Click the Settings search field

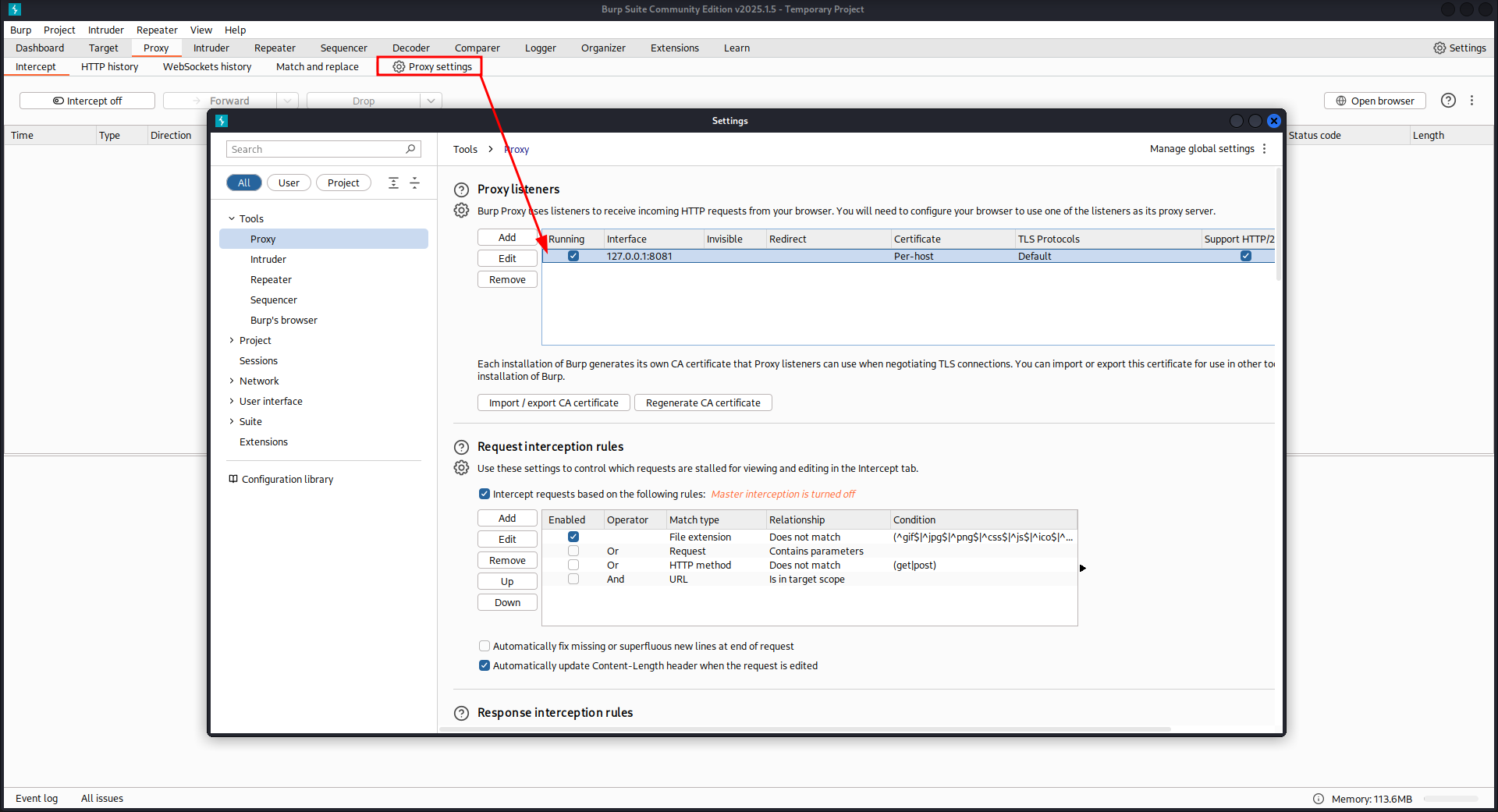click(323, 149)
